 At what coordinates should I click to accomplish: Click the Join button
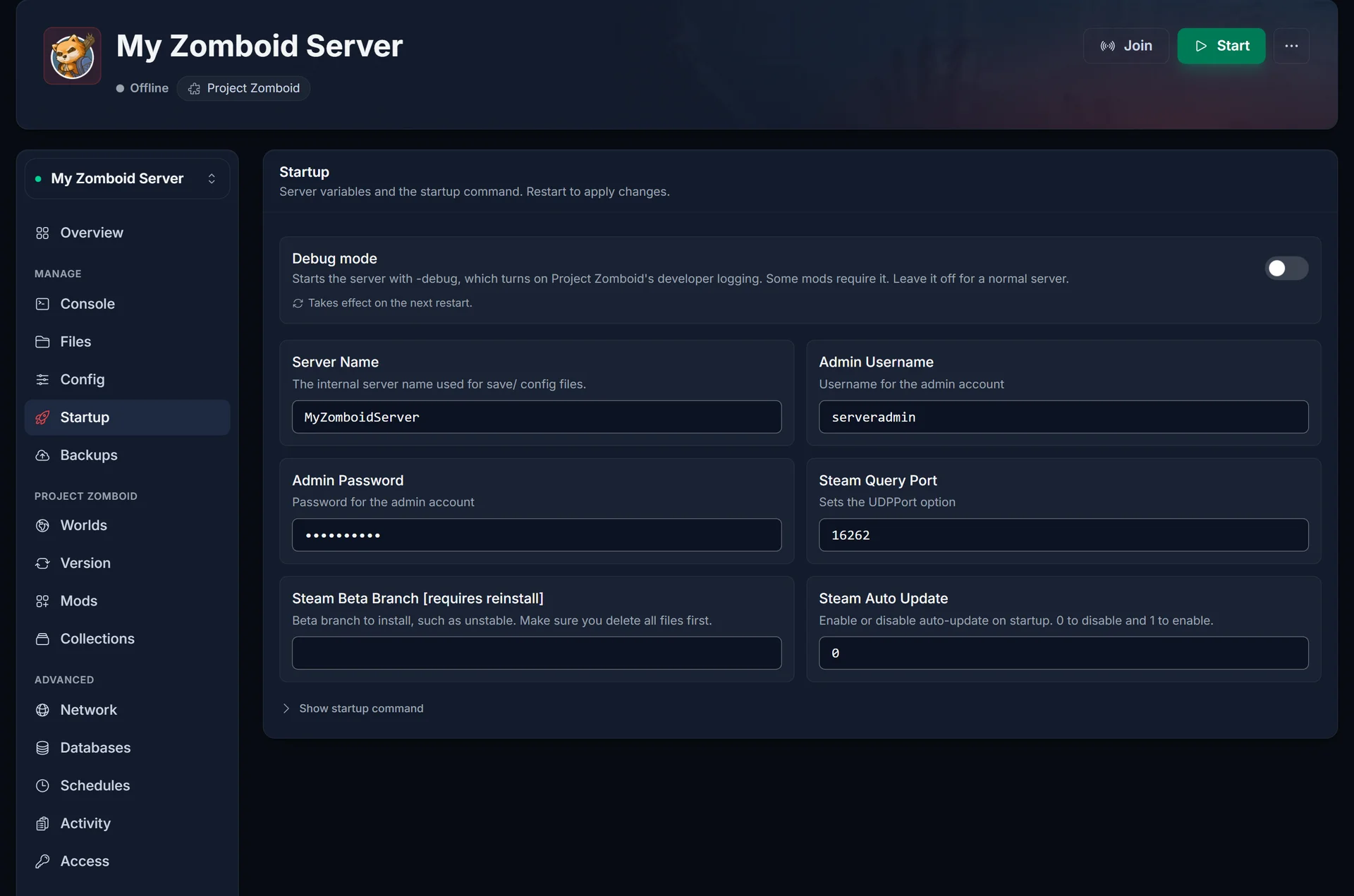point(1126,46)
